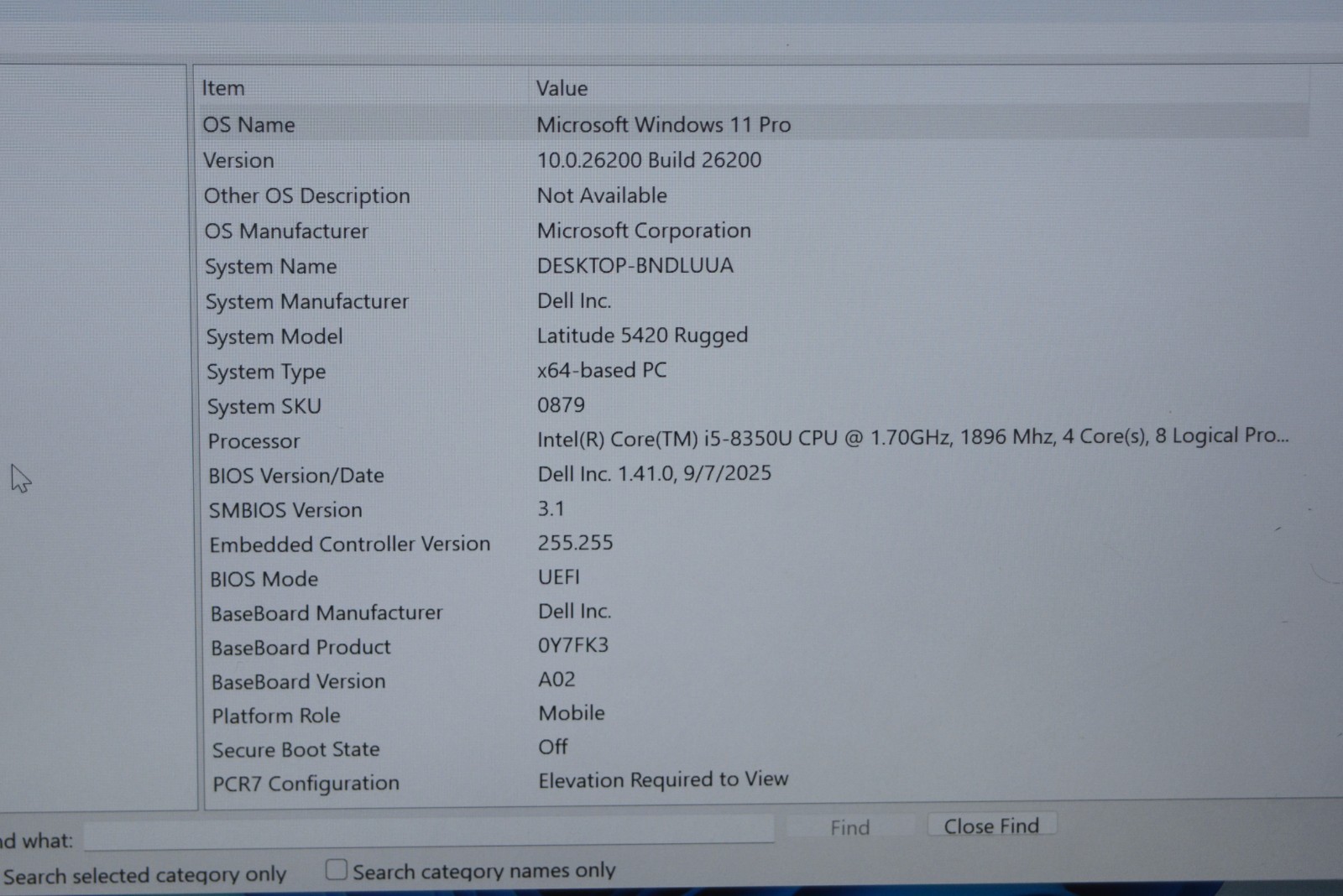Click Elevation Required to View value

tap(663, 780)
